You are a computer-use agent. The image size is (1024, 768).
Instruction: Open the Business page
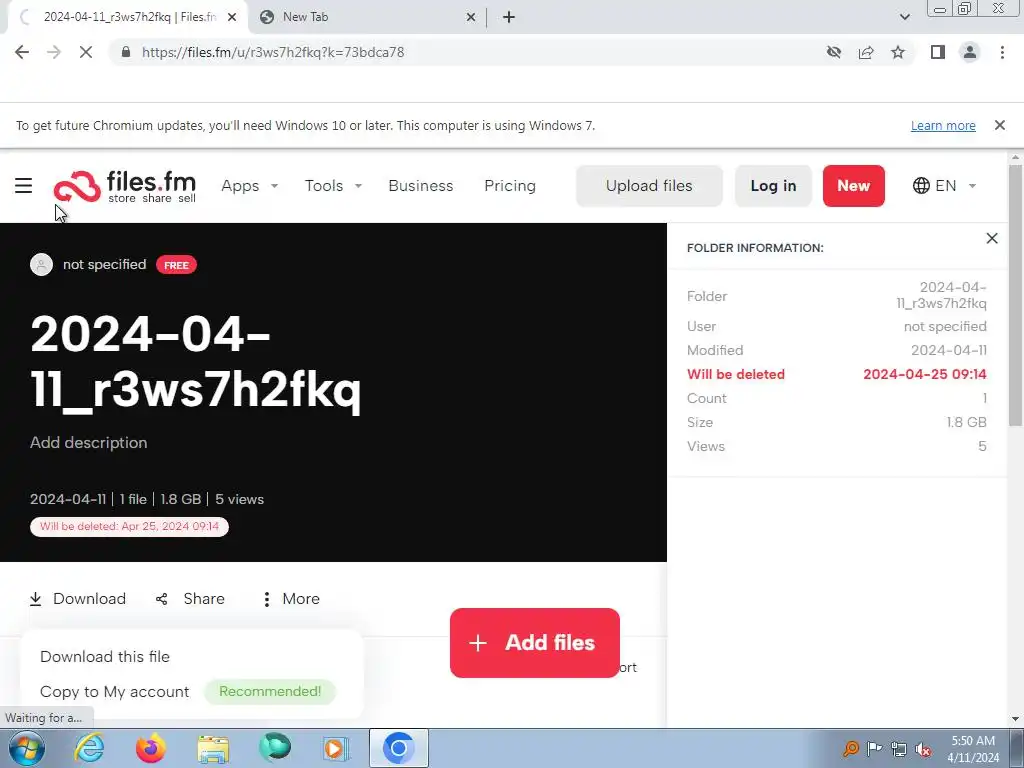(x=421, y=186)
